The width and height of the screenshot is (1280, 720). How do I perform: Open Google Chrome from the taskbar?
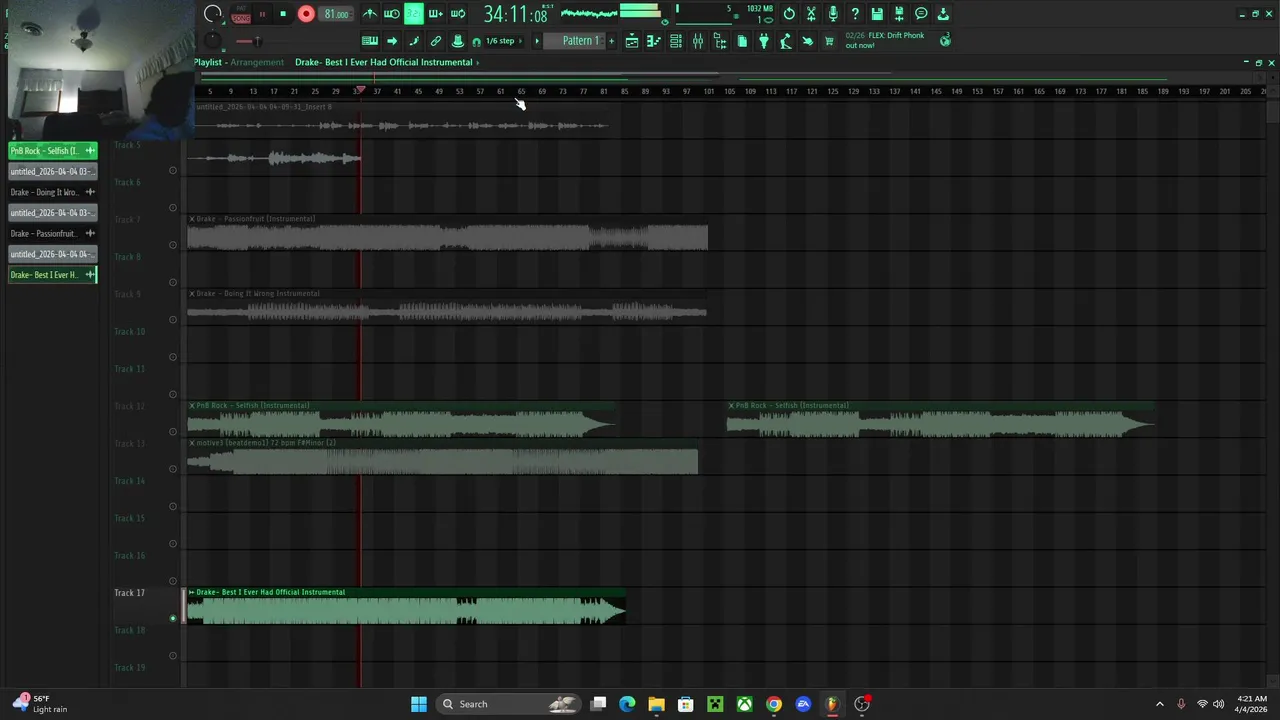coord(774,704)
